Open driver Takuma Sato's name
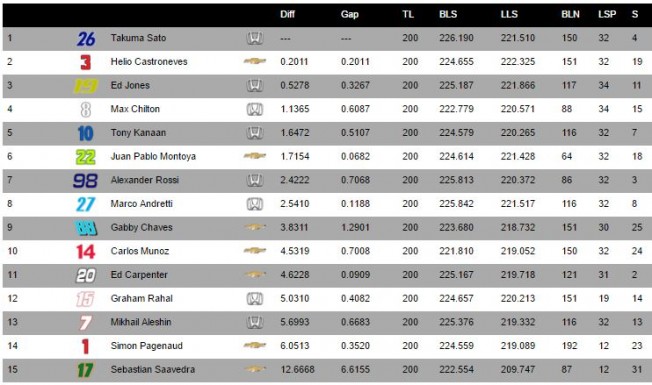This screenshot has width=652, height=385. (x=138, y=38)
